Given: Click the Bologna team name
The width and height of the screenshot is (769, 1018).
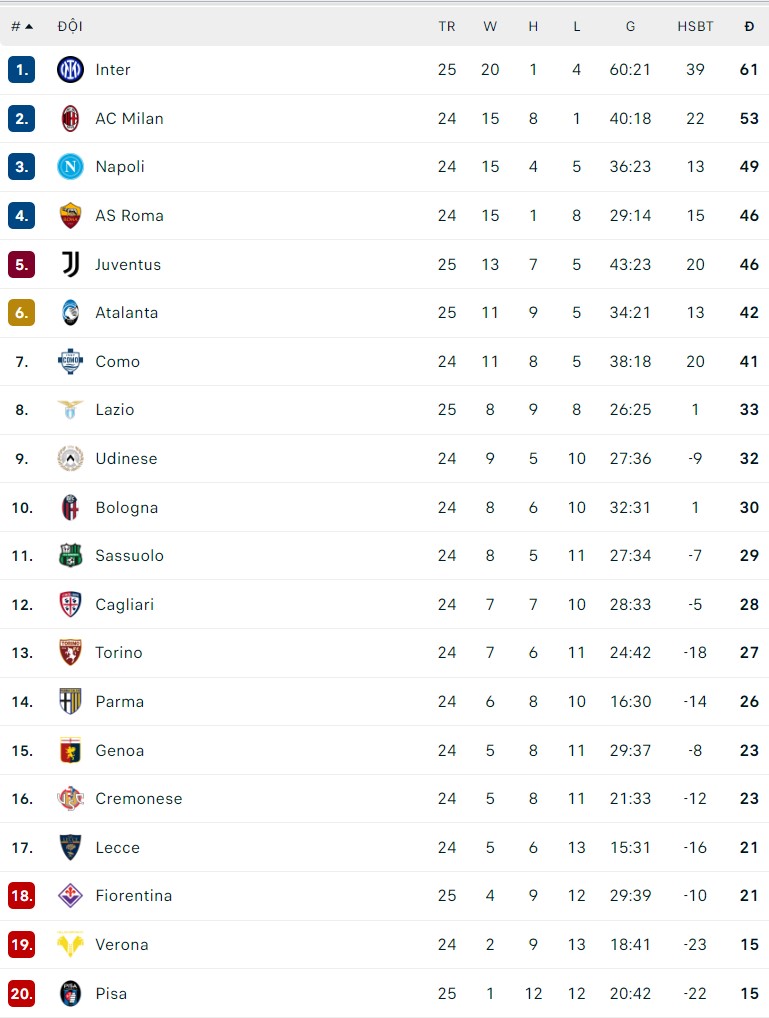Looking at the screenshot, I should click(x=126, y=507).
